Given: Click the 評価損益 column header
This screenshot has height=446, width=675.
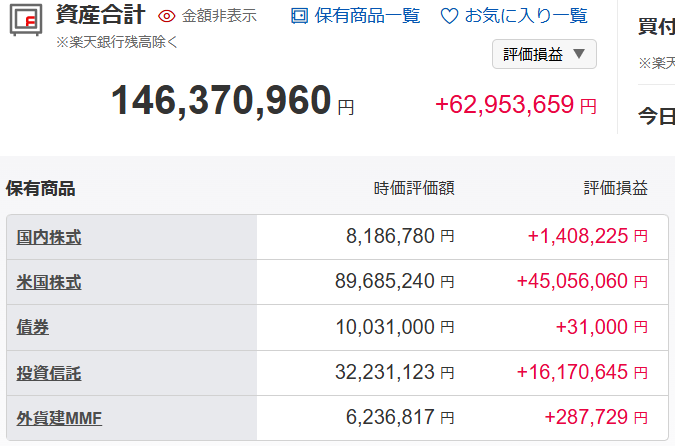Looking at the screenshot, I should tap(615, 188).
